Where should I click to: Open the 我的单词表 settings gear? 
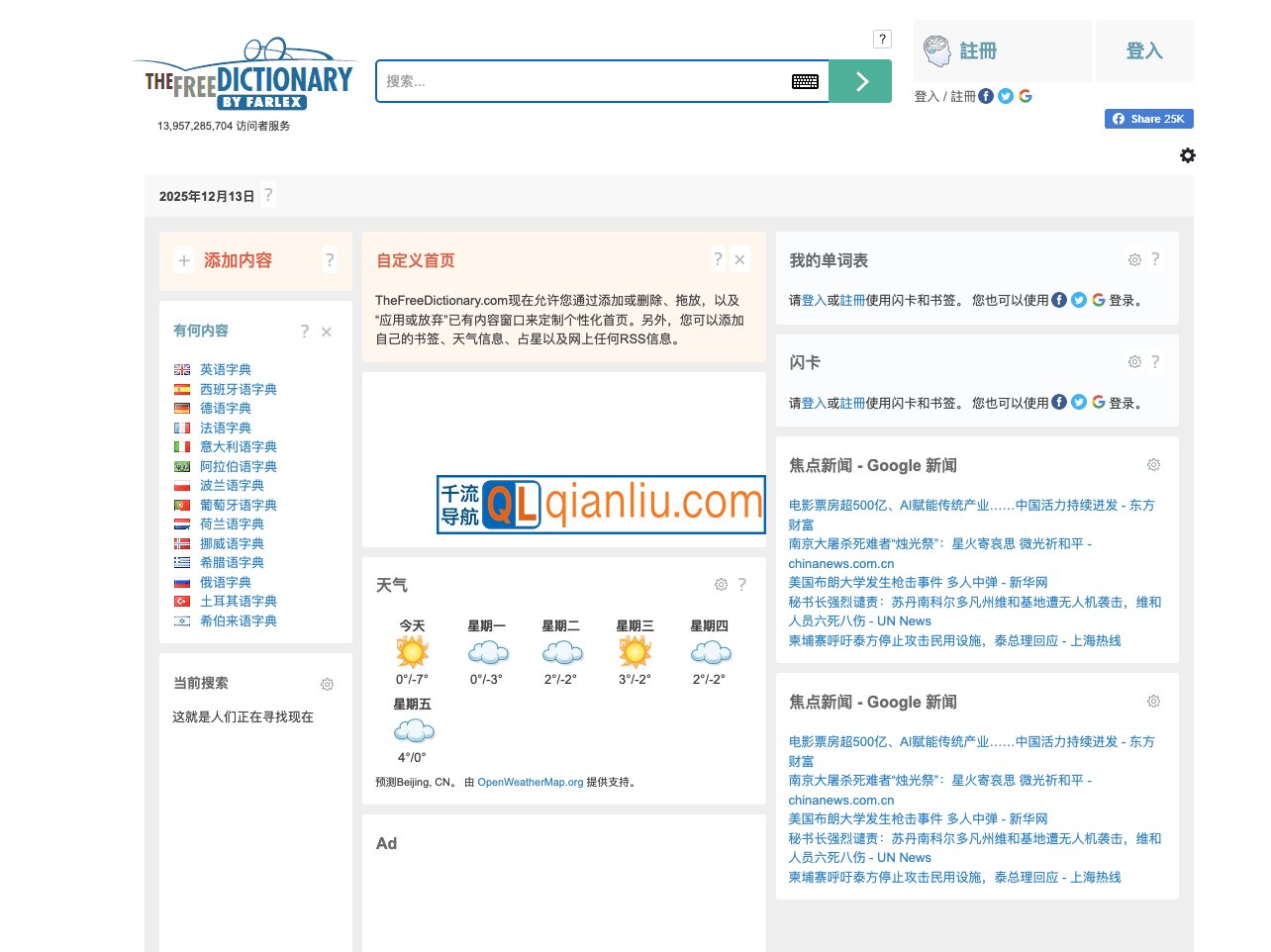pos(1134,259)
